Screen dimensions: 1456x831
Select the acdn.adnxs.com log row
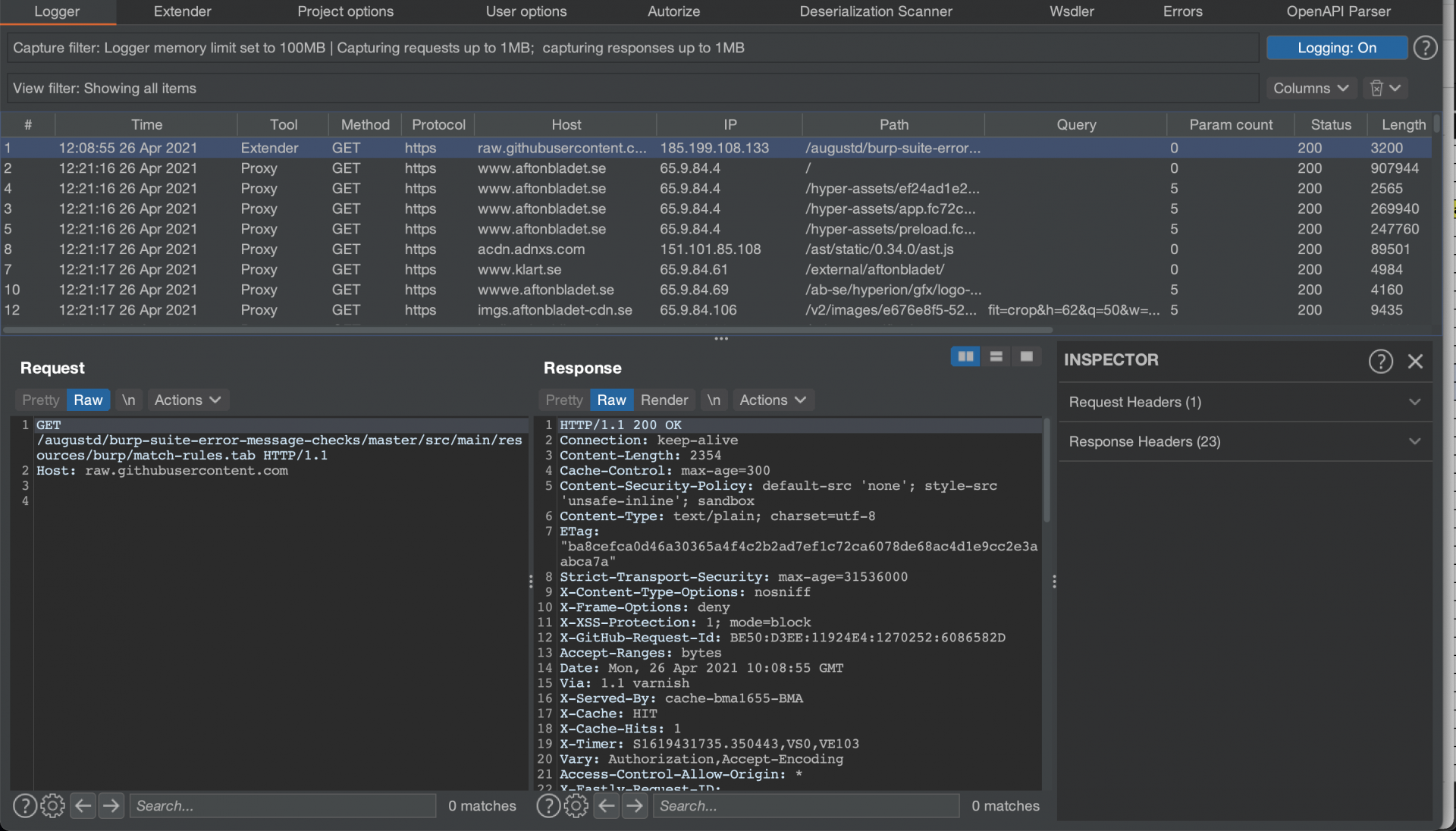[x=716, y=249]
